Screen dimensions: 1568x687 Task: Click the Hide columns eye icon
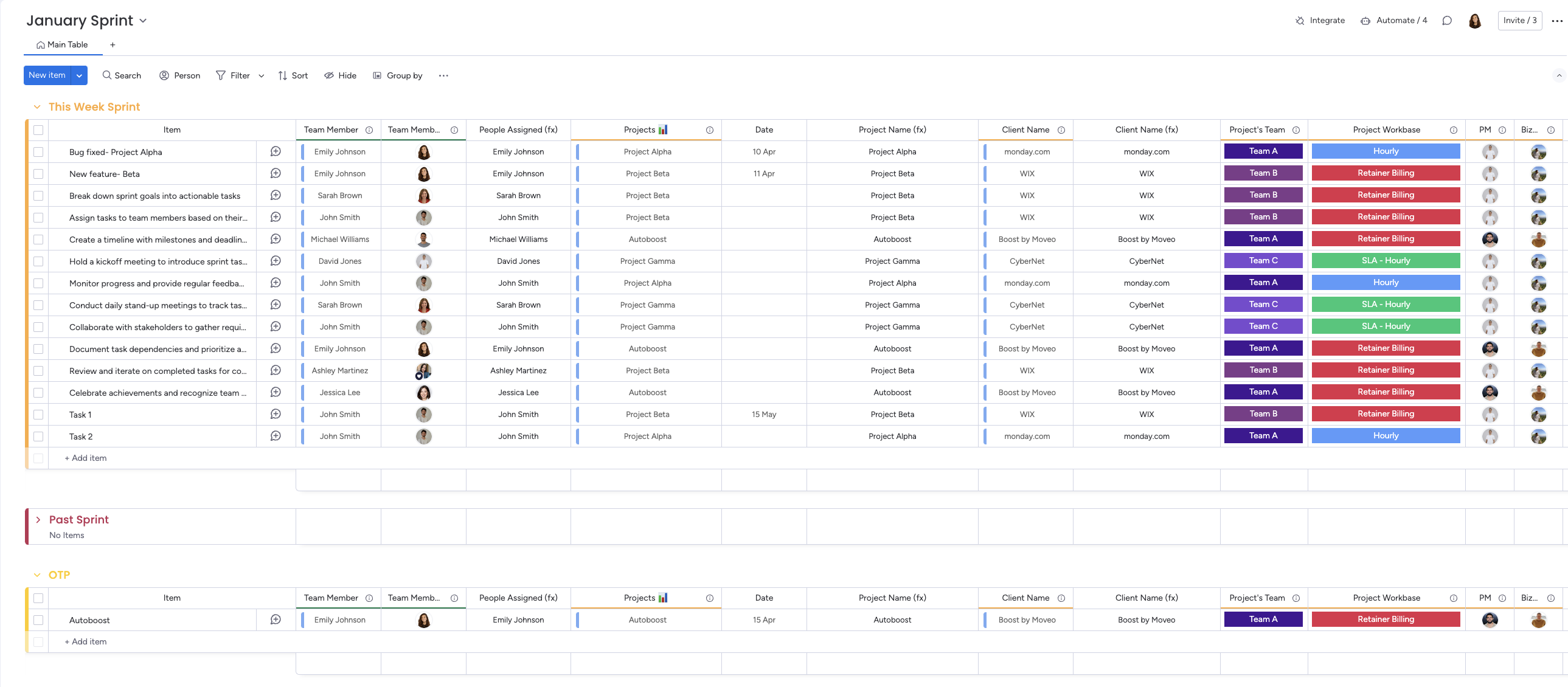[x=328, y=75]
